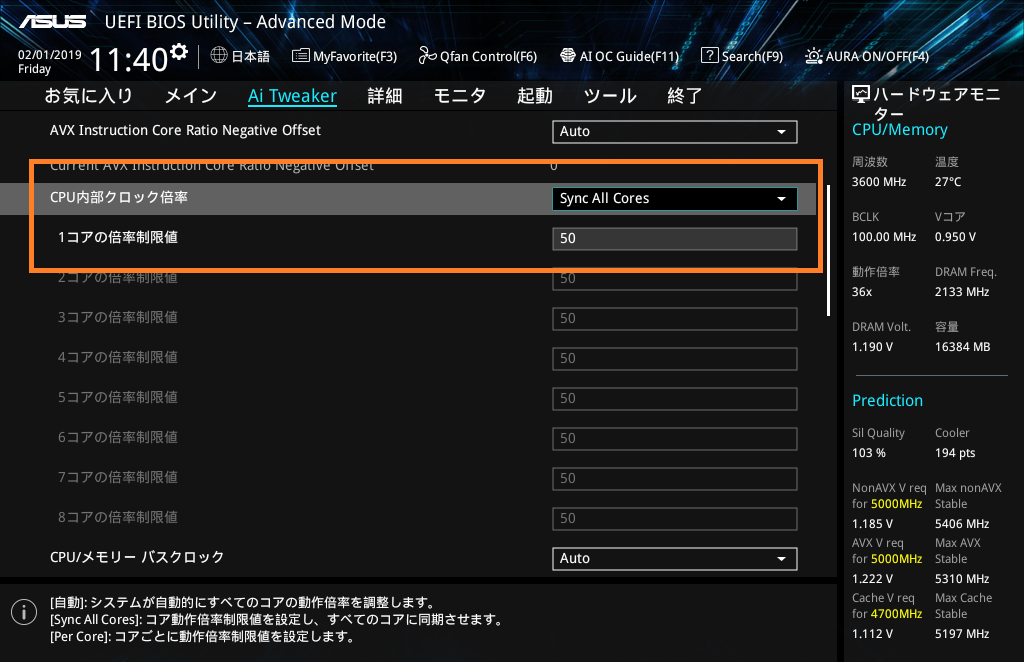This screenshot has height=662, width=1024.
Task: Open the 終了 tab
Action: point(684,96)
